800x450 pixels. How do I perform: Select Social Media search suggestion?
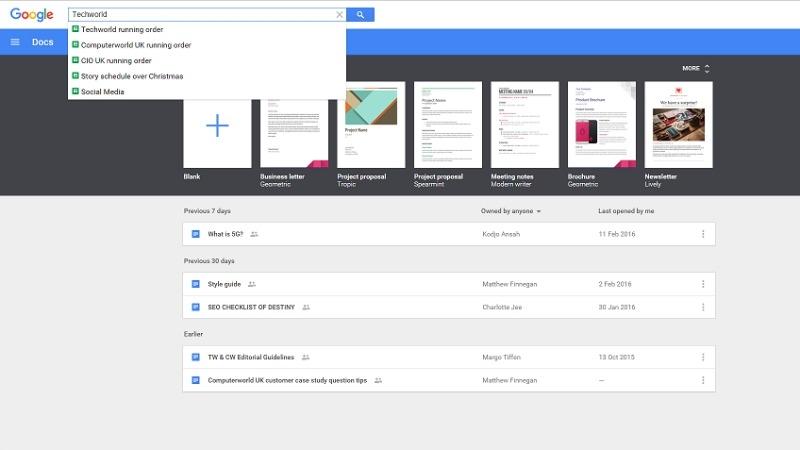coord(207,91)
